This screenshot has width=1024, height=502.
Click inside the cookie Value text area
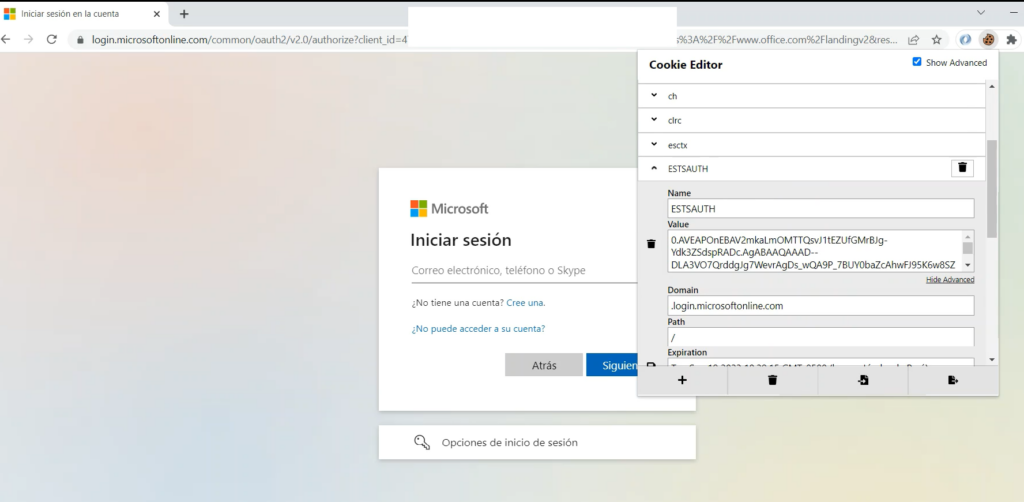pos(814,251)
